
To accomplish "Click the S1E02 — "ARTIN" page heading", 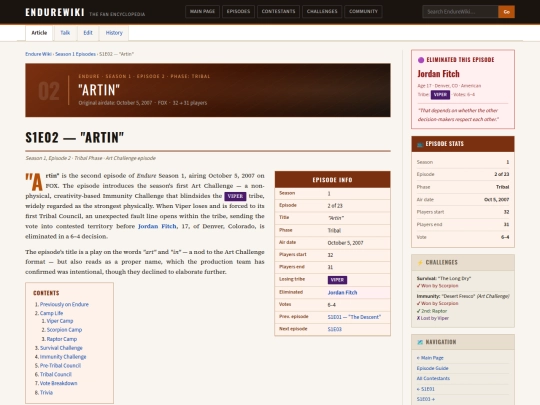I will pyautogui.click(x=74, y=138).
